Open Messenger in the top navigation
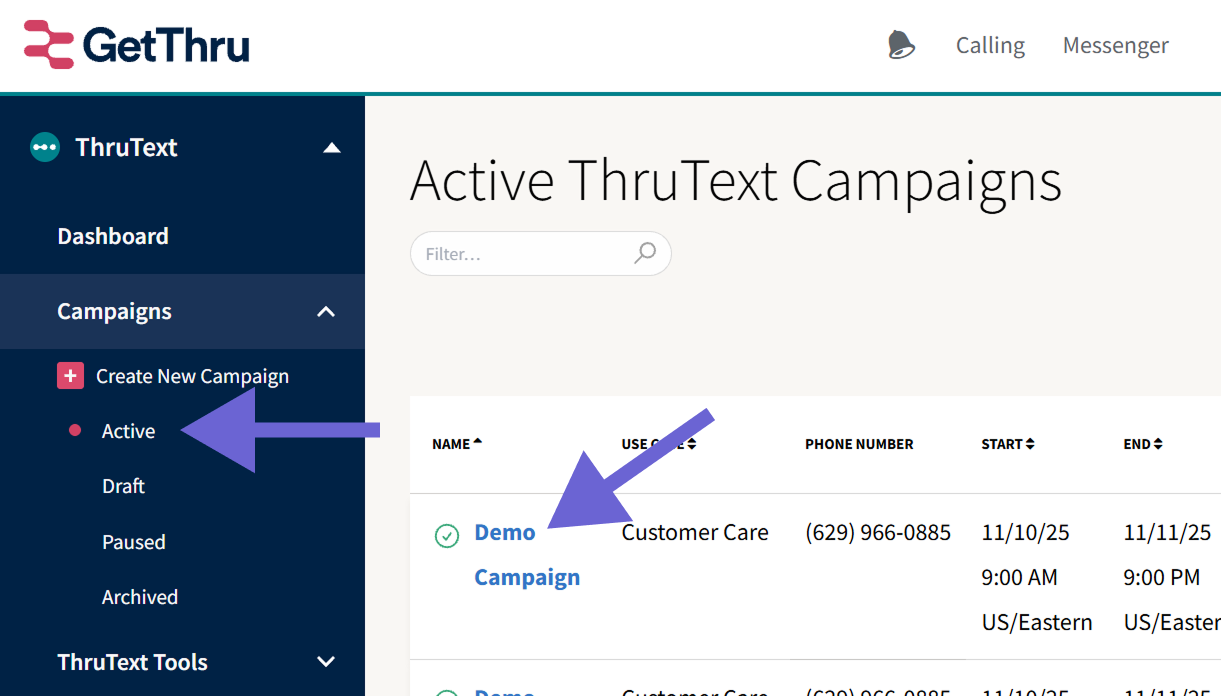 pos(1115,45)
